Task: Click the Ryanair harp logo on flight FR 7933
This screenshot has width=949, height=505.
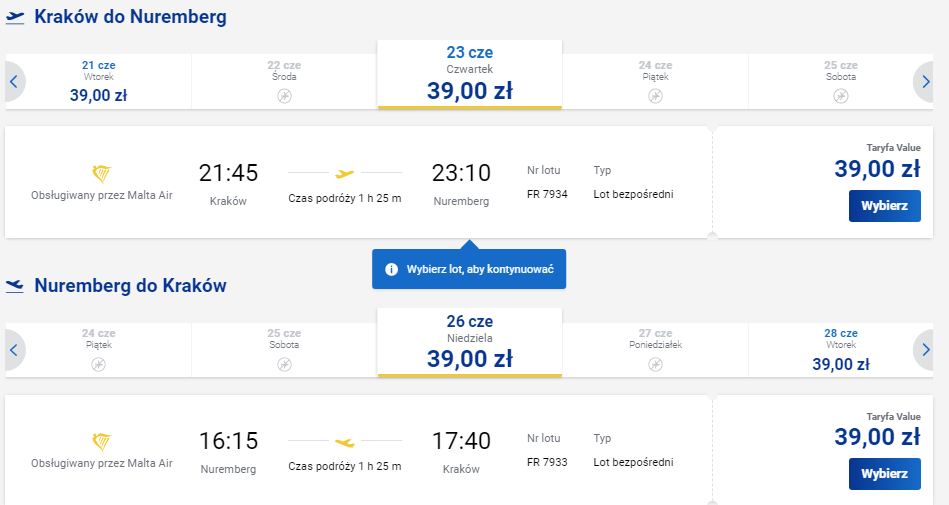Action: [x=102, y=442]
